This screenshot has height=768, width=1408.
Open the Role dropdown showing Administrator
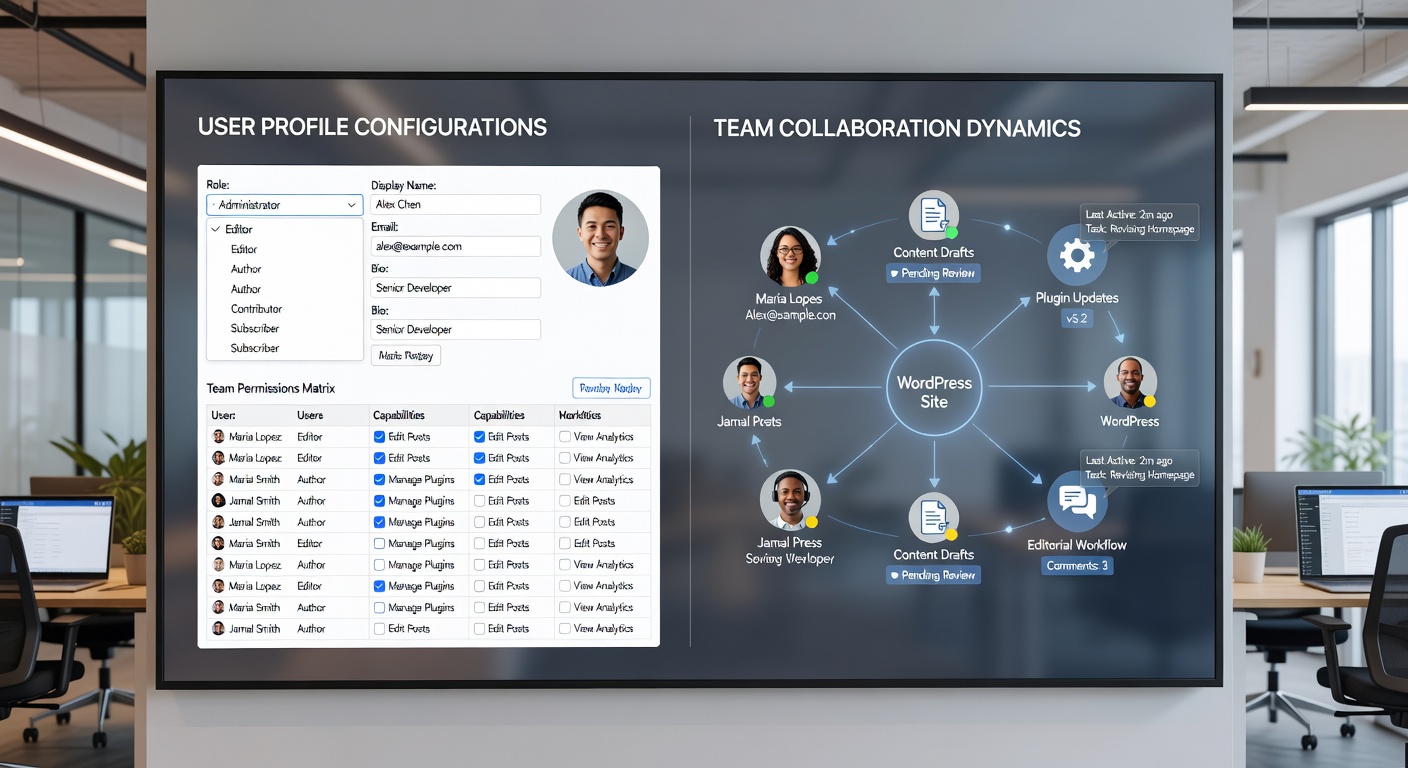click(284, 205)
